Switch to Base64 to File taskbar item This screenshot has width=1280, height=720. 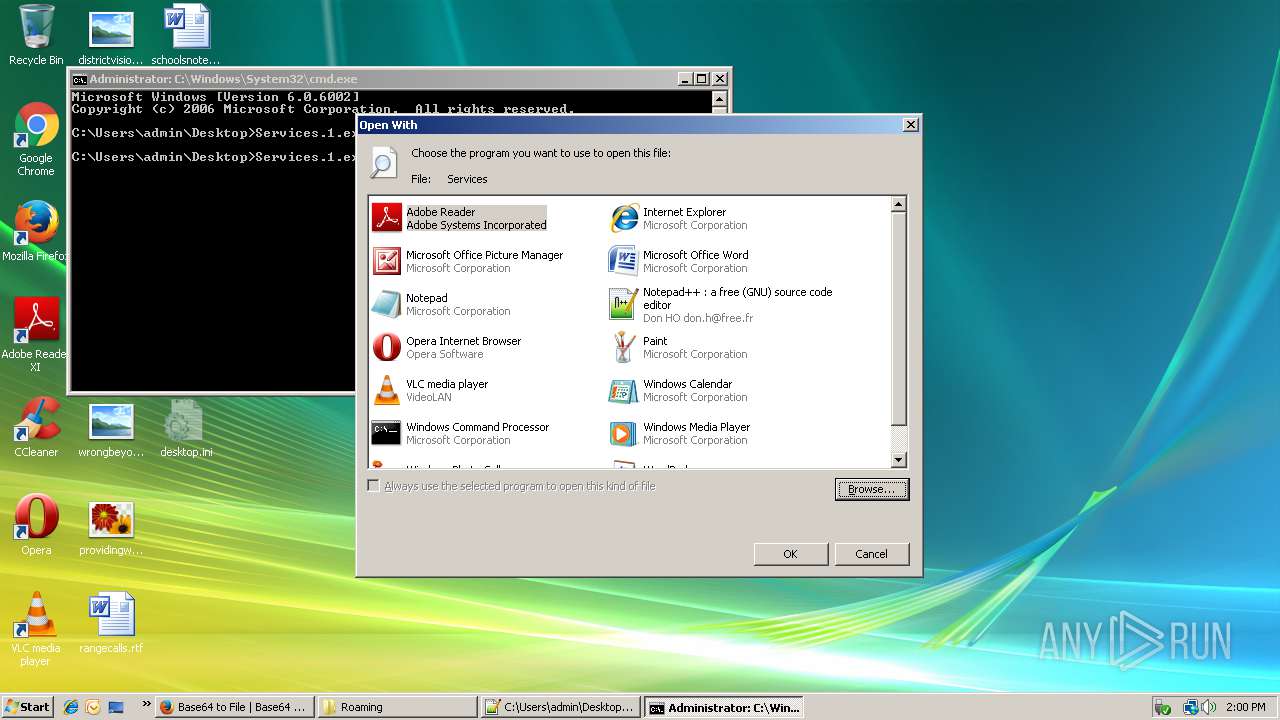236,707
